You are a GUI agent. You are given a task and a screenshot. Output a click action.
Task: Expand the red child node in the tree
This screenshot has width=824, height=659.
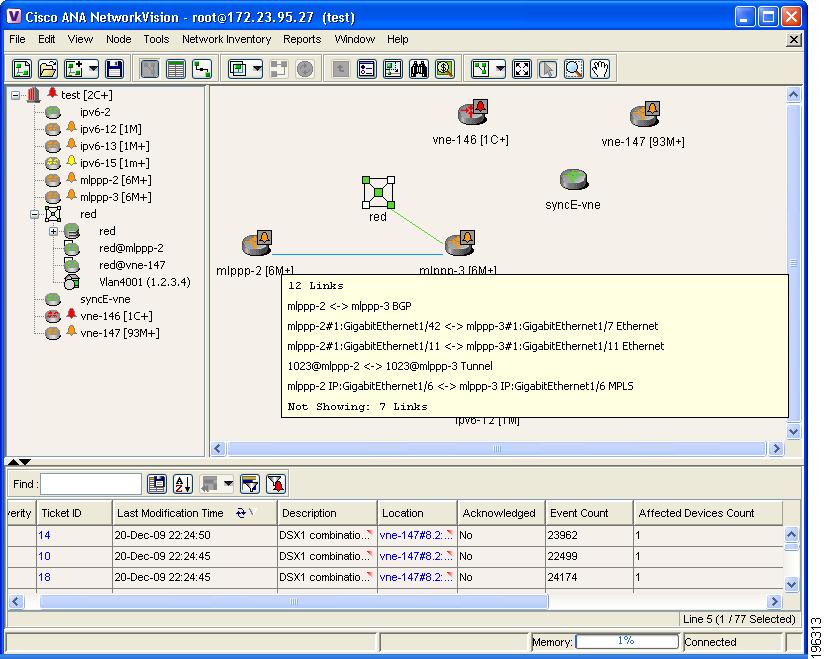[54, 231]
